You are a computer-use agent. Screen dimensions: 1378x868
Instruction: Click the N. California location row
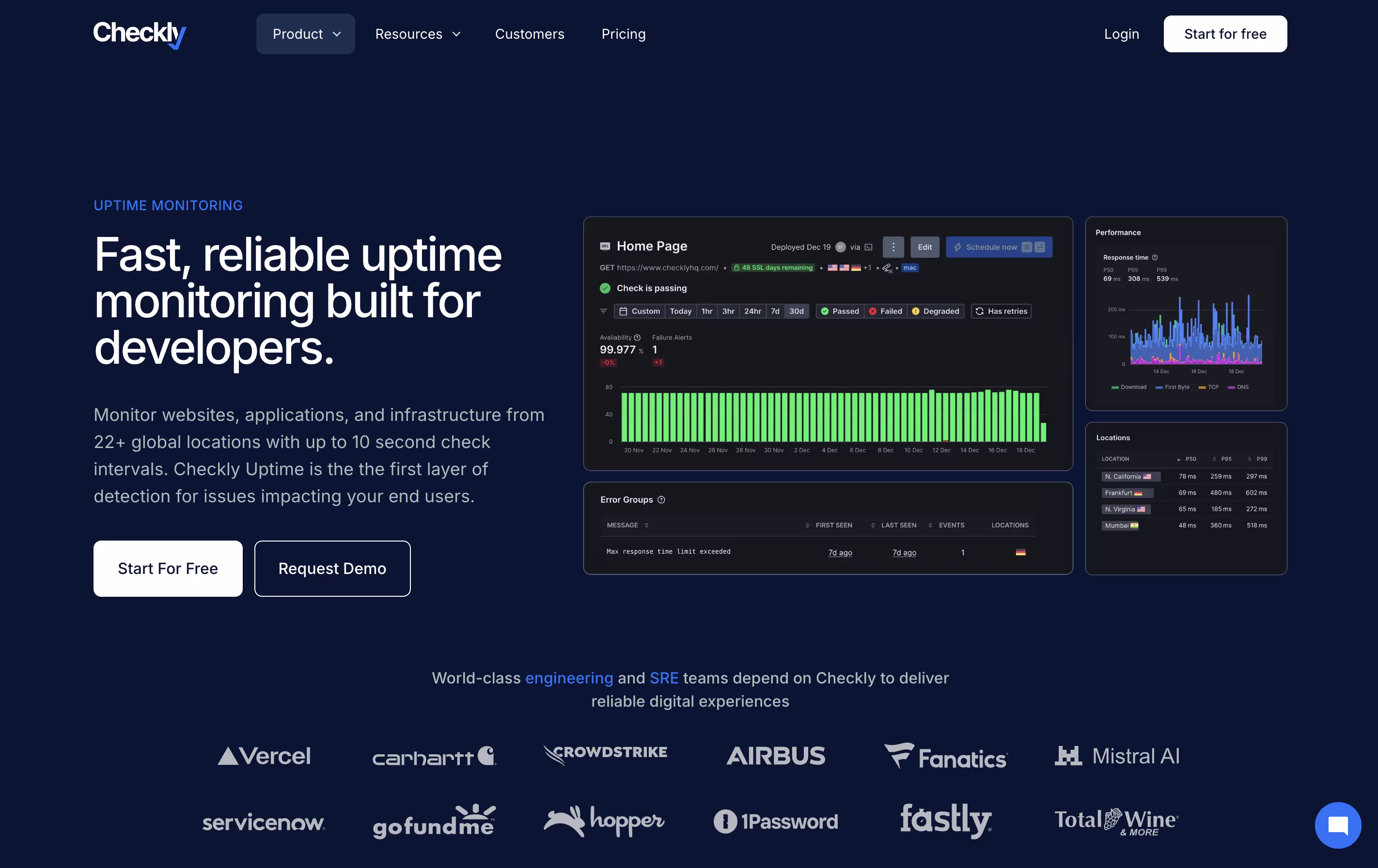(x=1131, y=477)
